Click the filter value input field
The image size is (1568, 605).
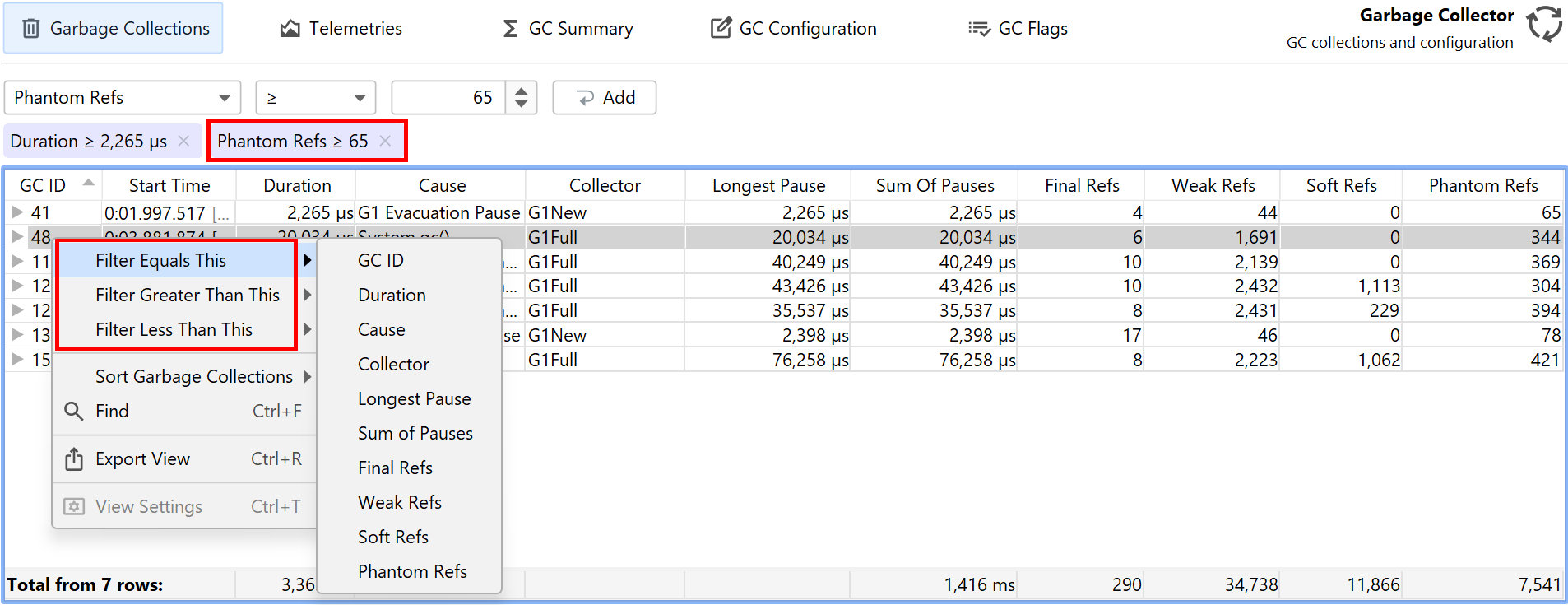tap(448, 98)
